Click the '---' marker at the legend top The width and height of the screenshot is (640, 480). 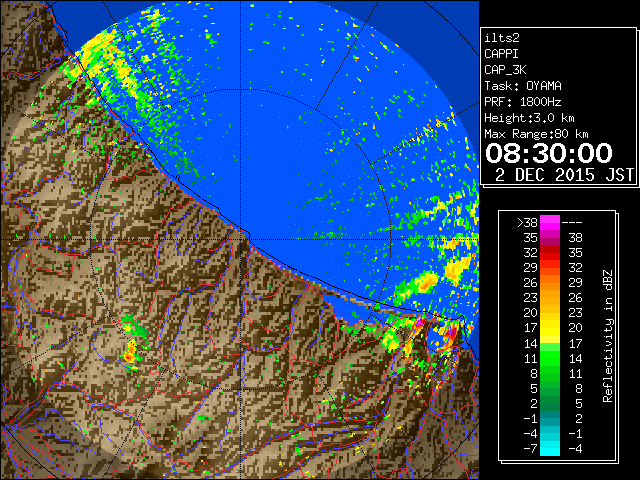(x=572, y=222)
